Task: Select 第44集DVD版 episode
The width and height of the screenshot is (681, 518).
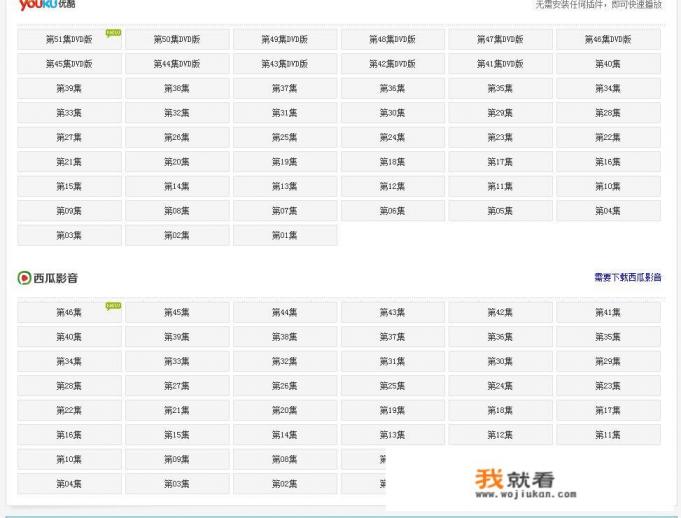Action: pos(177,64)
